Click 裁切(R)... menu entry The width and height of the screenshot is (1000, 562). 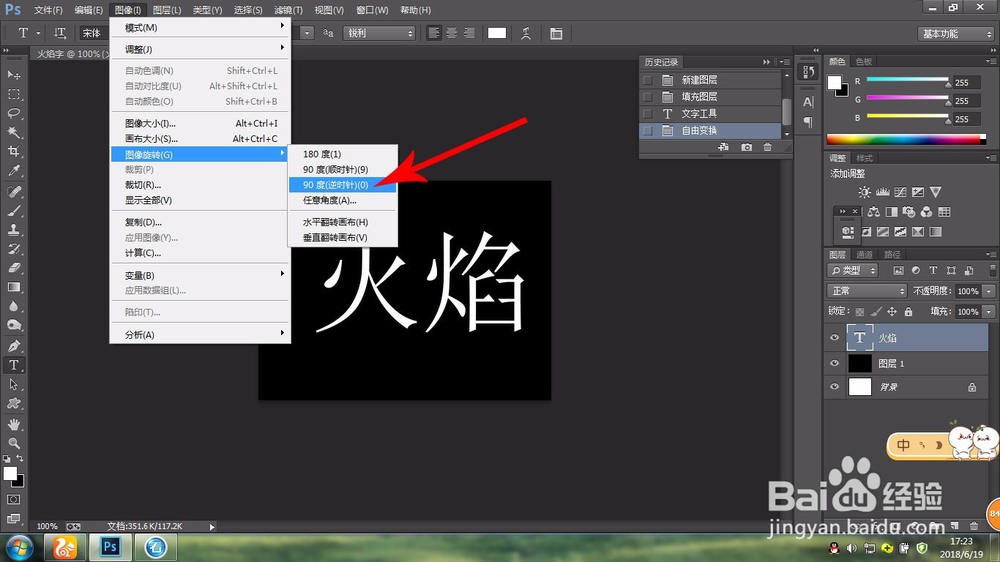pyautogui.click(x=200, y=185)
